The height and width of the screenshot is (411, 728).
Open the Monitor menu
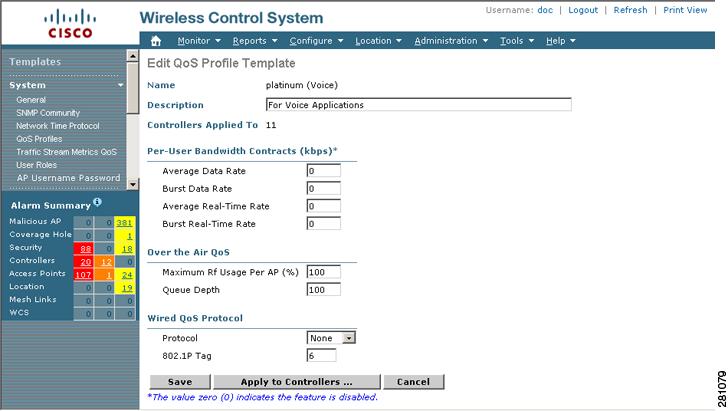tap(199, 41)
